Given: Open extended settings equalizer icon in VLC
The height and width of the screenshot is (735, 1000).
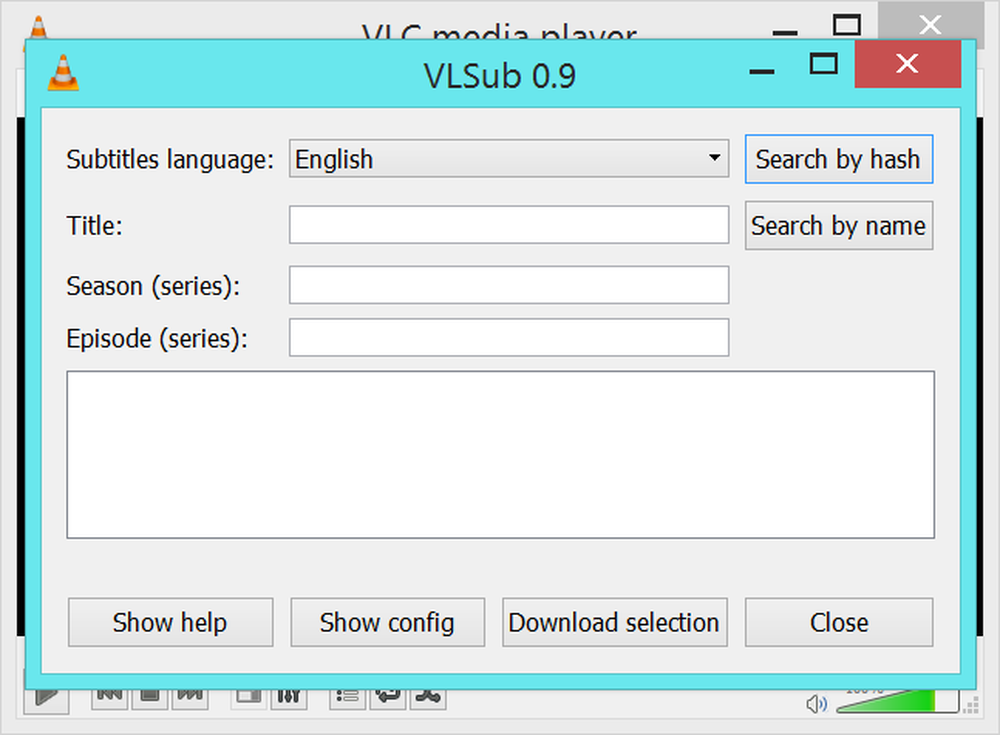Looking at the screenshot, I should (x=289, y=698).
